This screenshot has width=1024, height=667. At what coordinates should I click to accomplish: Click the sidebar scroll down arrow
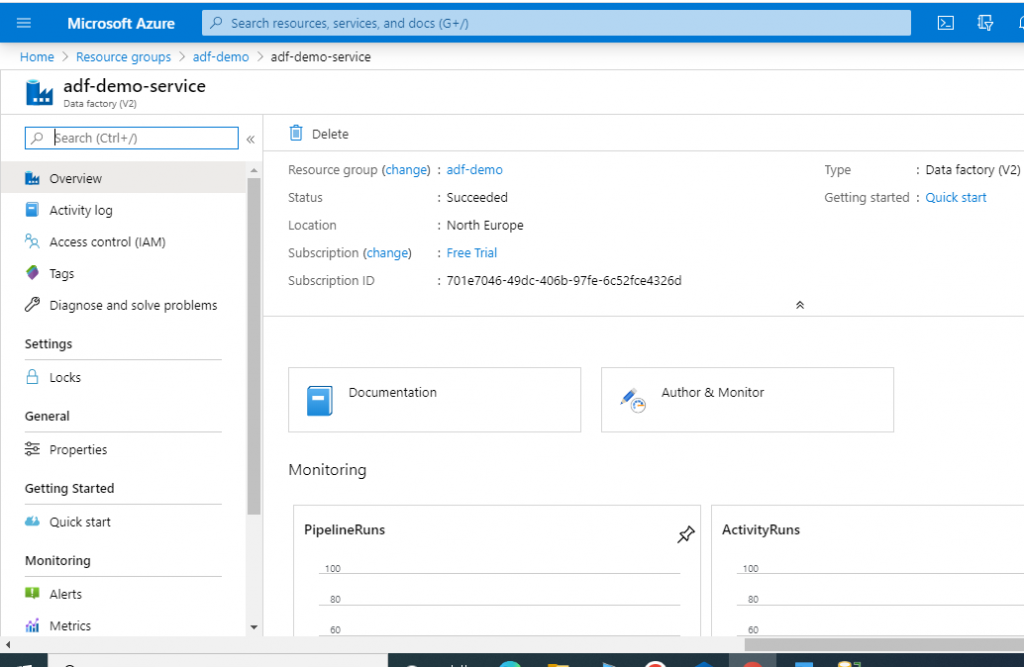(x=254, y=627)
